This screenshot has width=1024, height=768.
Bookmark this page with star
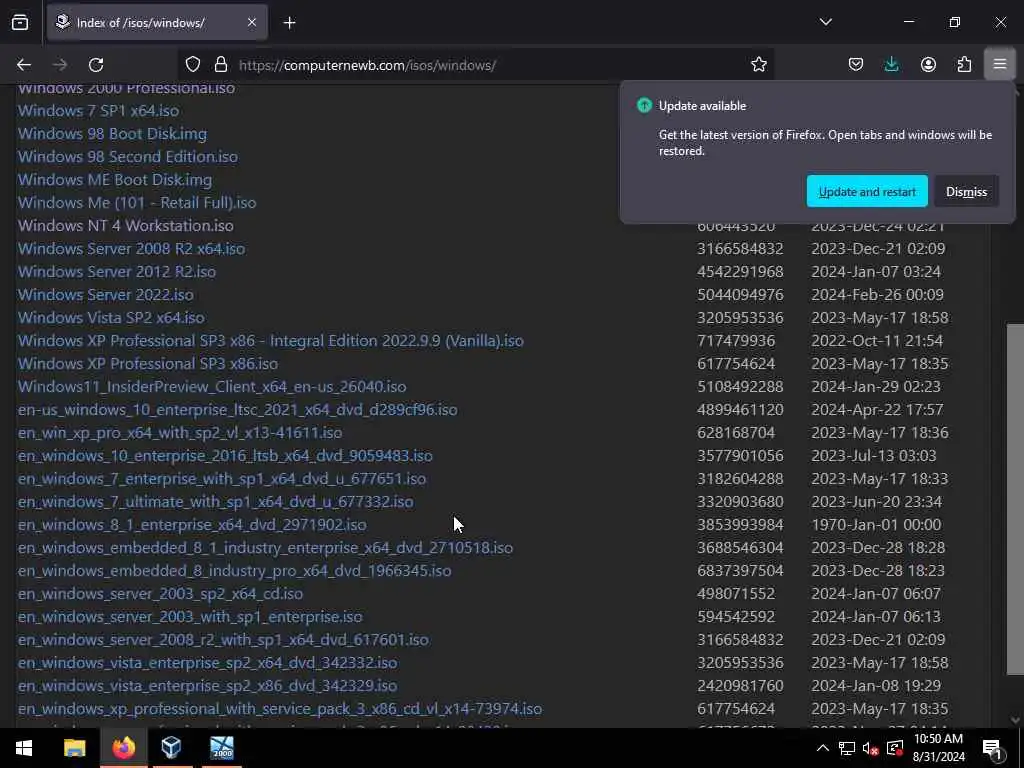click(x=758, y=65)
